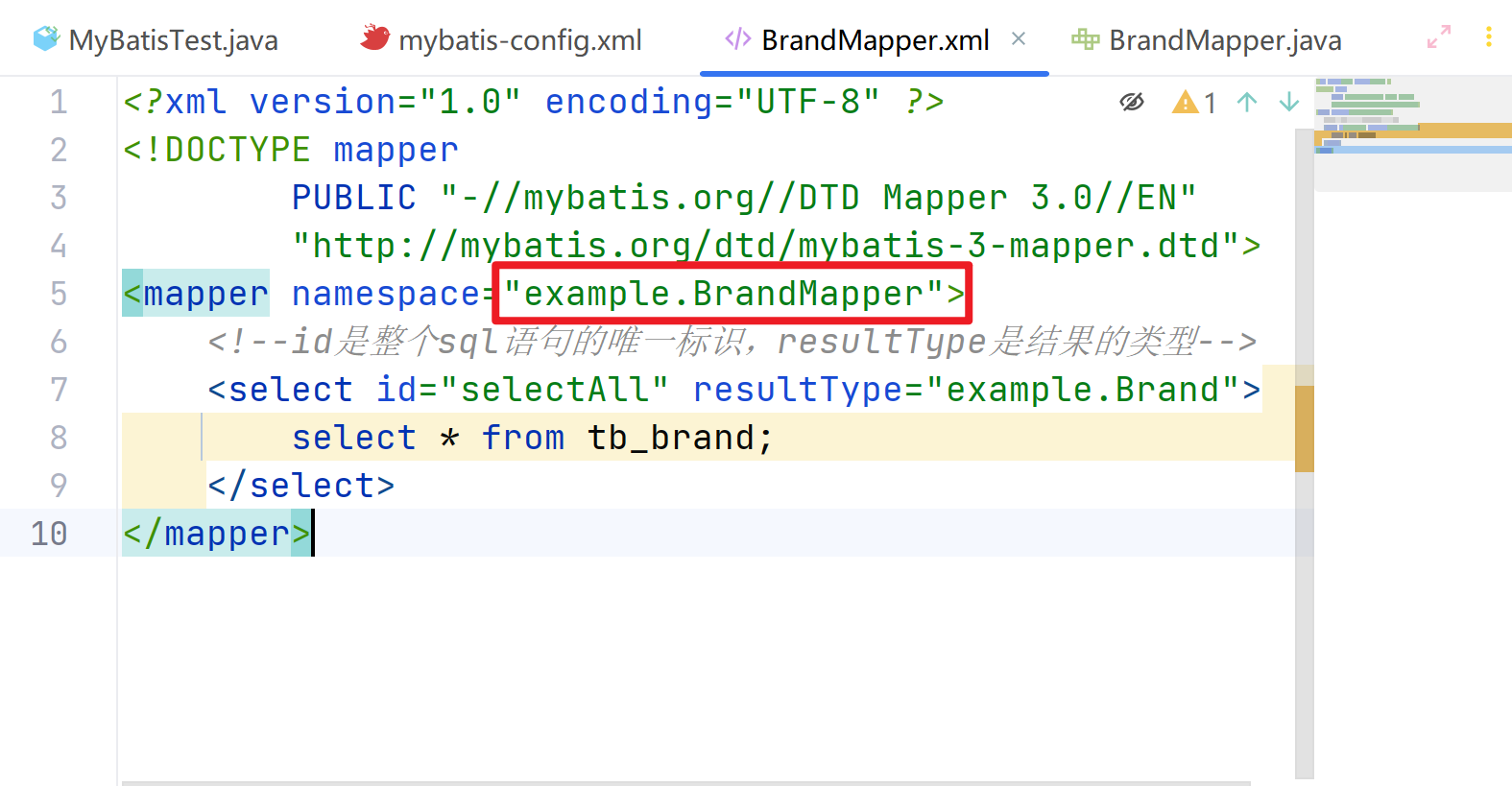Click the red bird mybatis-config icon
This screenshot has height=786, width=1512.
374,37
